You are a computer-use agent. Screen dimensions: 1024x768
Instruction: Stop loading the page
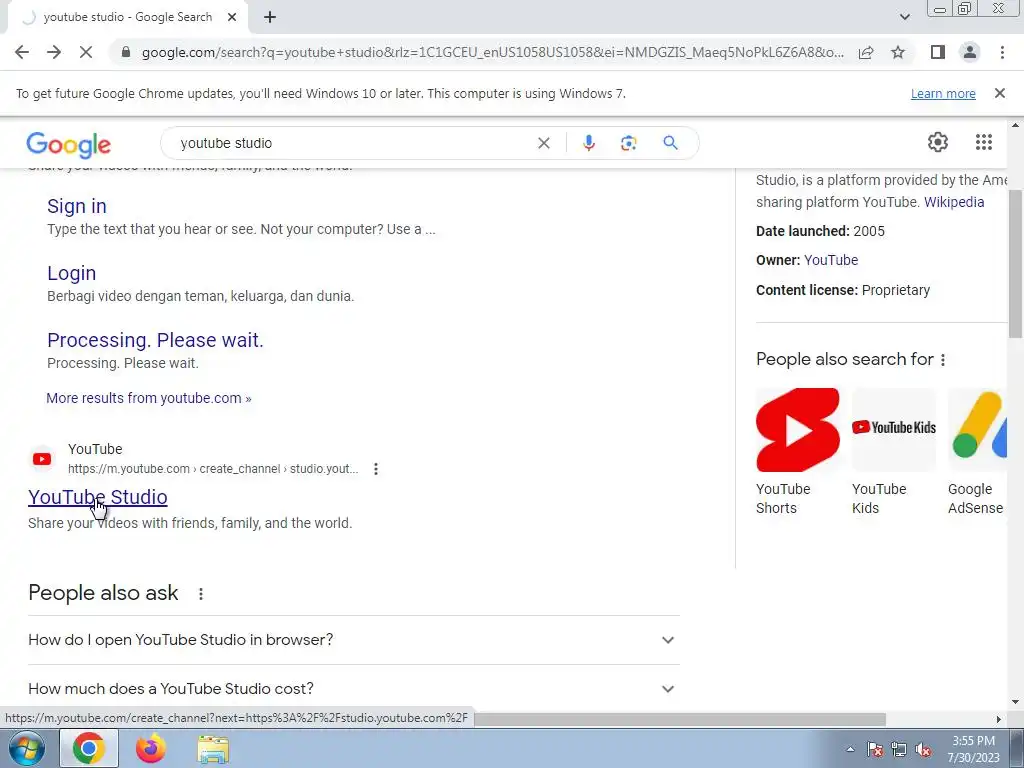[86, 52]
